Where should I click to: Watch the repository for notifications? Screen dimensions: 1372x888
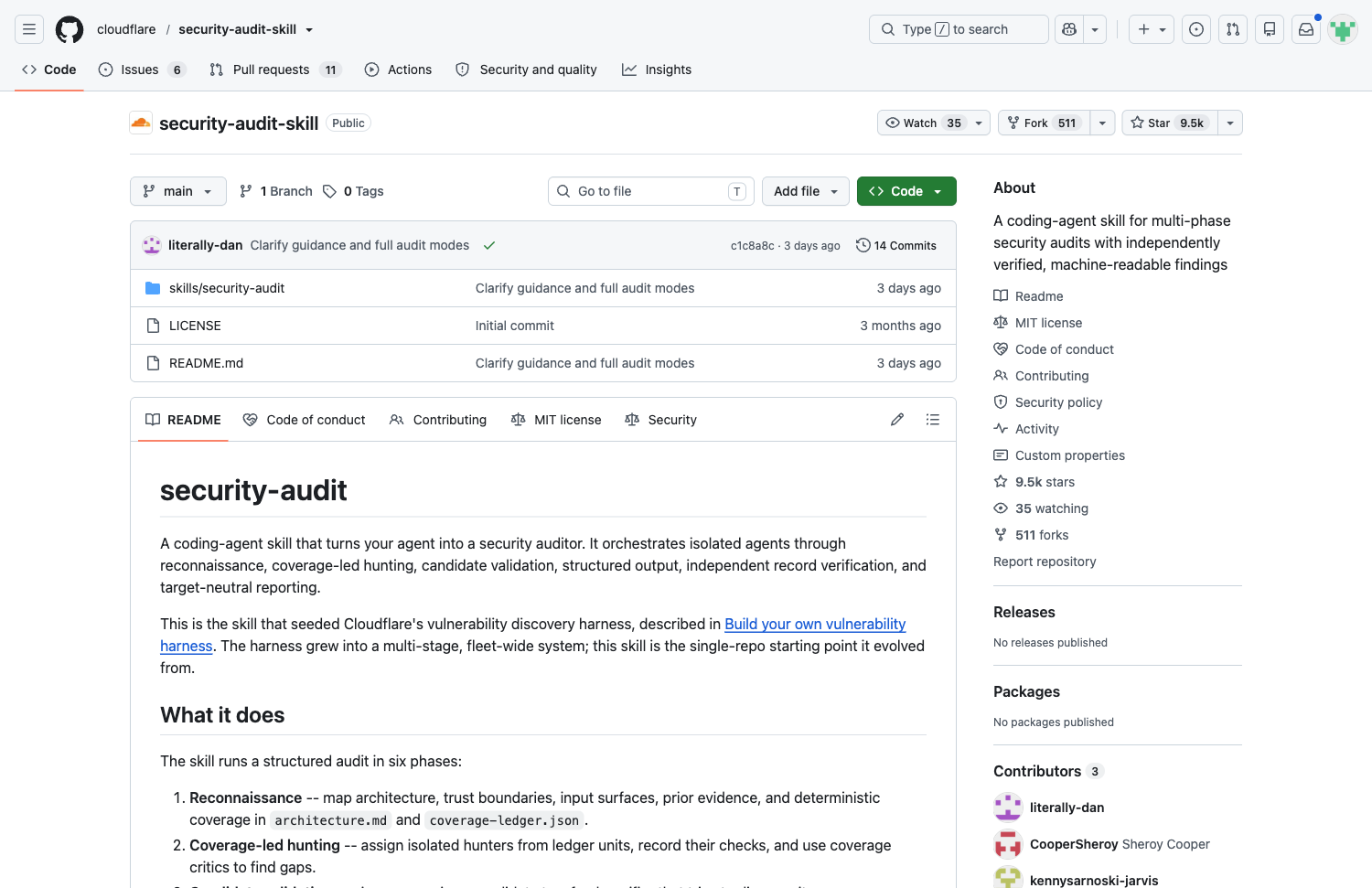[934, 123]
